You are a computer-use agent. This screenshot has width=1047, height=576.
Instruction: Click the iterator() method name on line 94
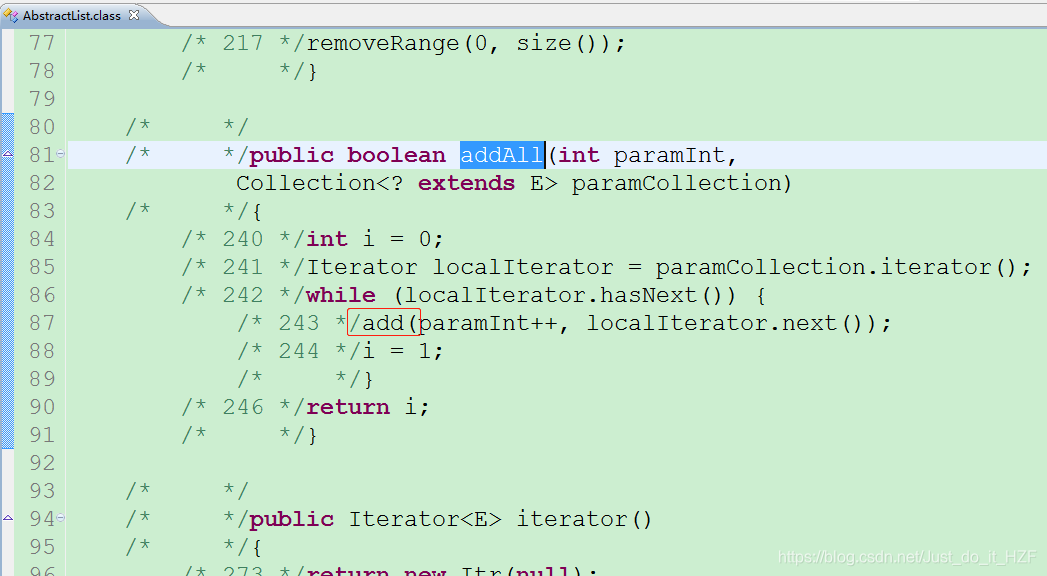[x=584, y=519]
